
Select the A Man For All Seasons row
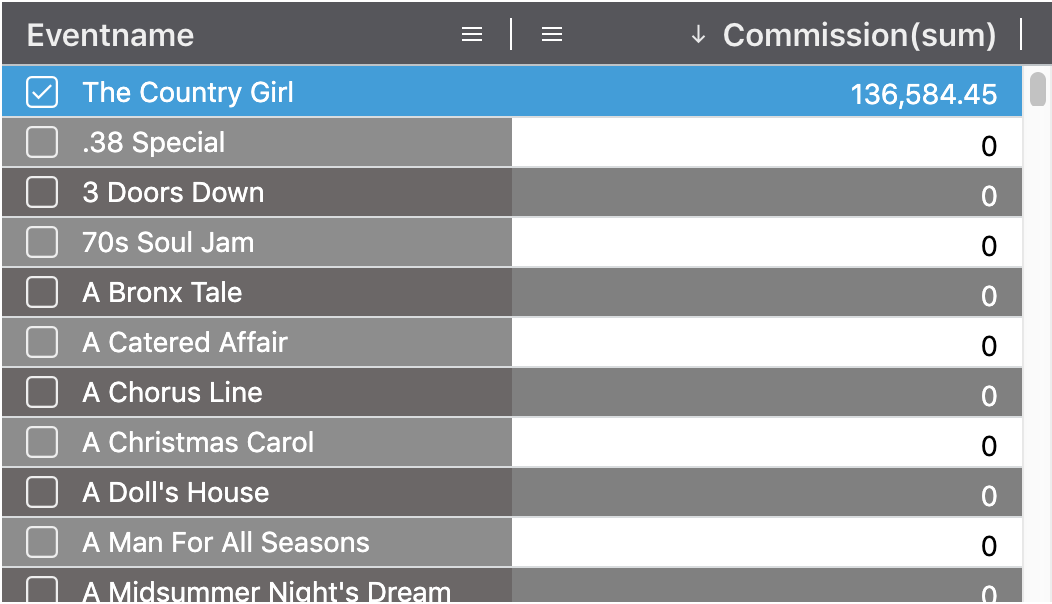pos(226,543)
